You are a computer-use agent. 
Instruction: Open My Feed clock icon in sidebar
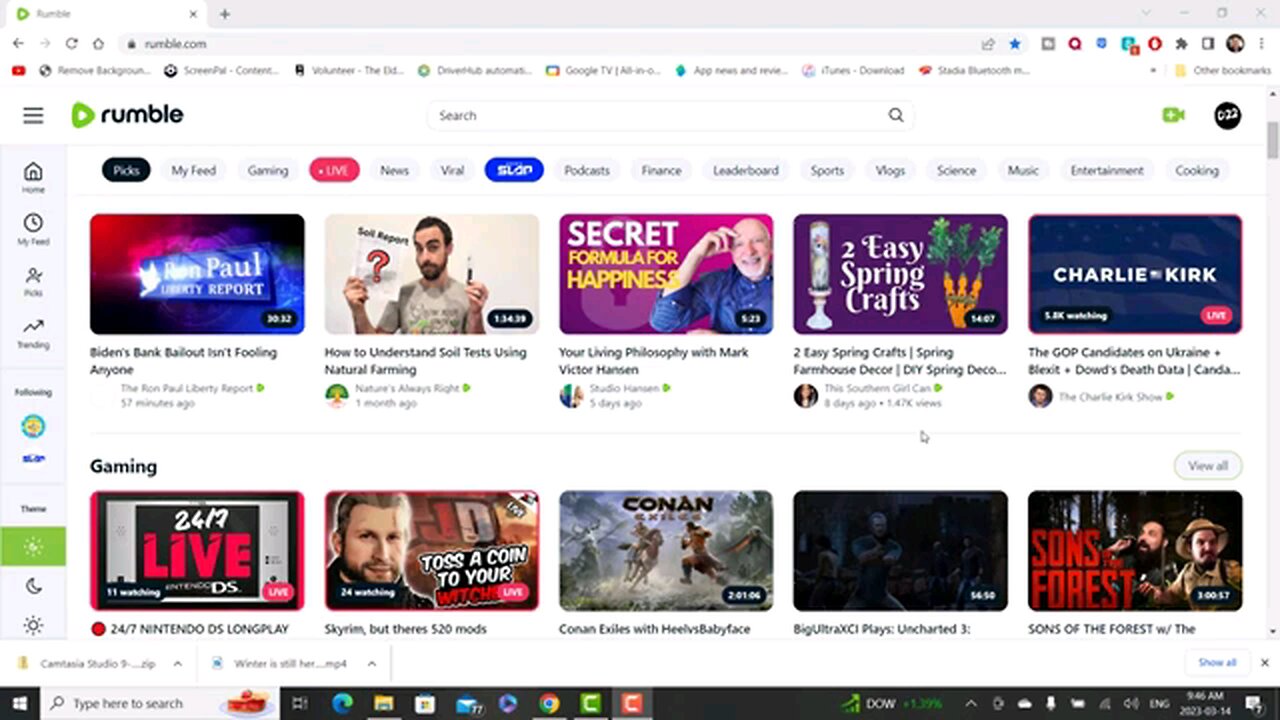(33, 229)
